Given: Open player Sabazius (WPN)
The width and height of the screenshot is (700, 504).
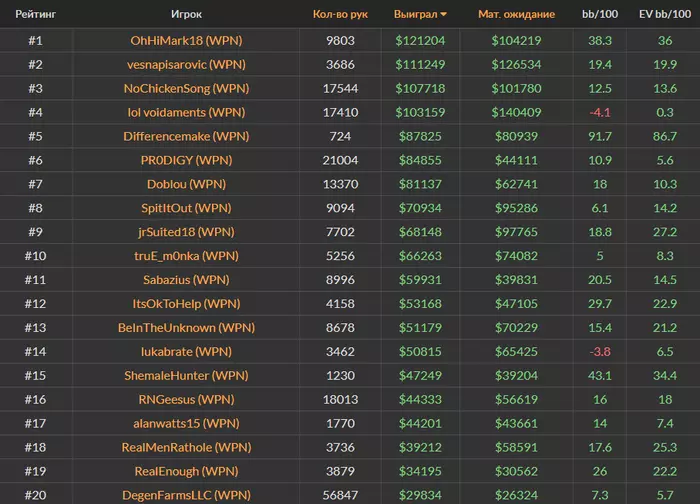Looking at the screenshot, I should 186,280.
